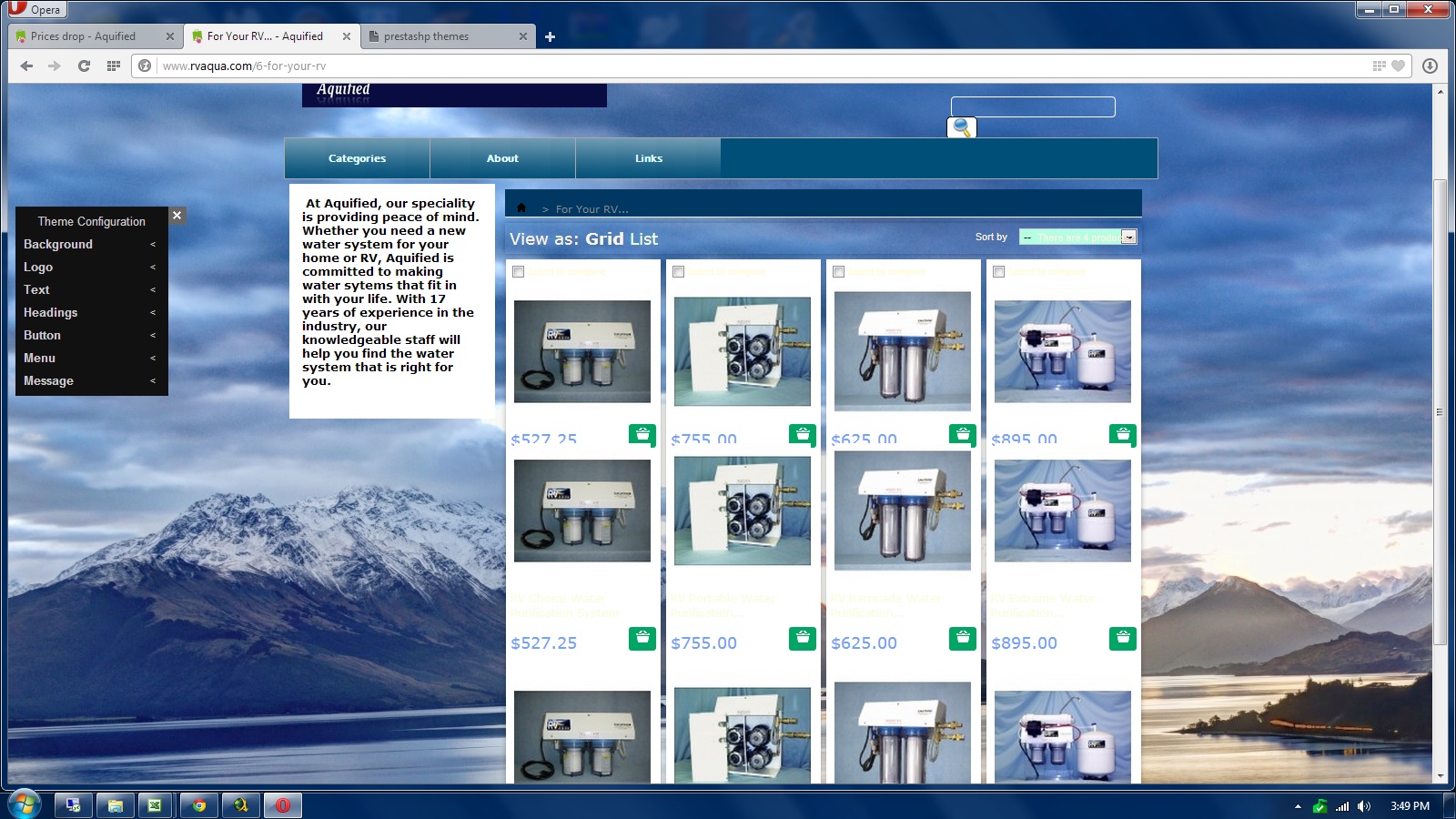This screenshot has width=1456, height=819.
Task: Open the browser downloads button
Action: [1430, 66]
